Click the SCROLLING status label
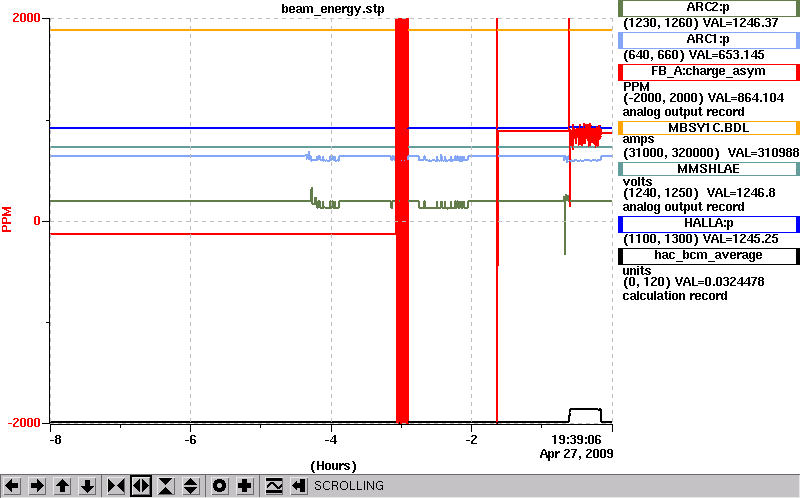 (349, 486)
